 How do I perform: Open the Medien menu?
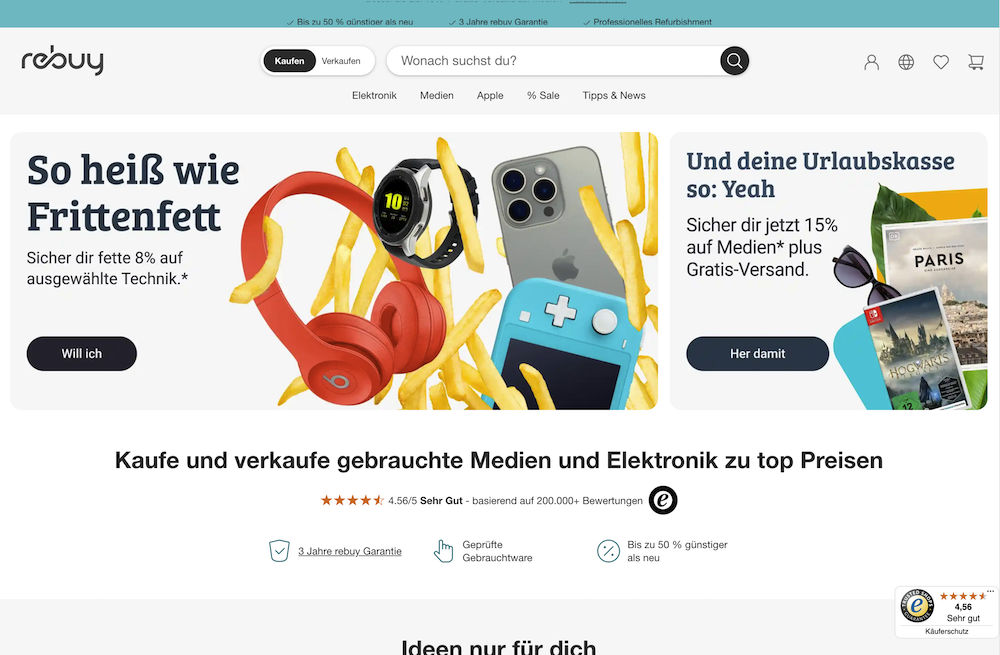click(x=437, y=96)
